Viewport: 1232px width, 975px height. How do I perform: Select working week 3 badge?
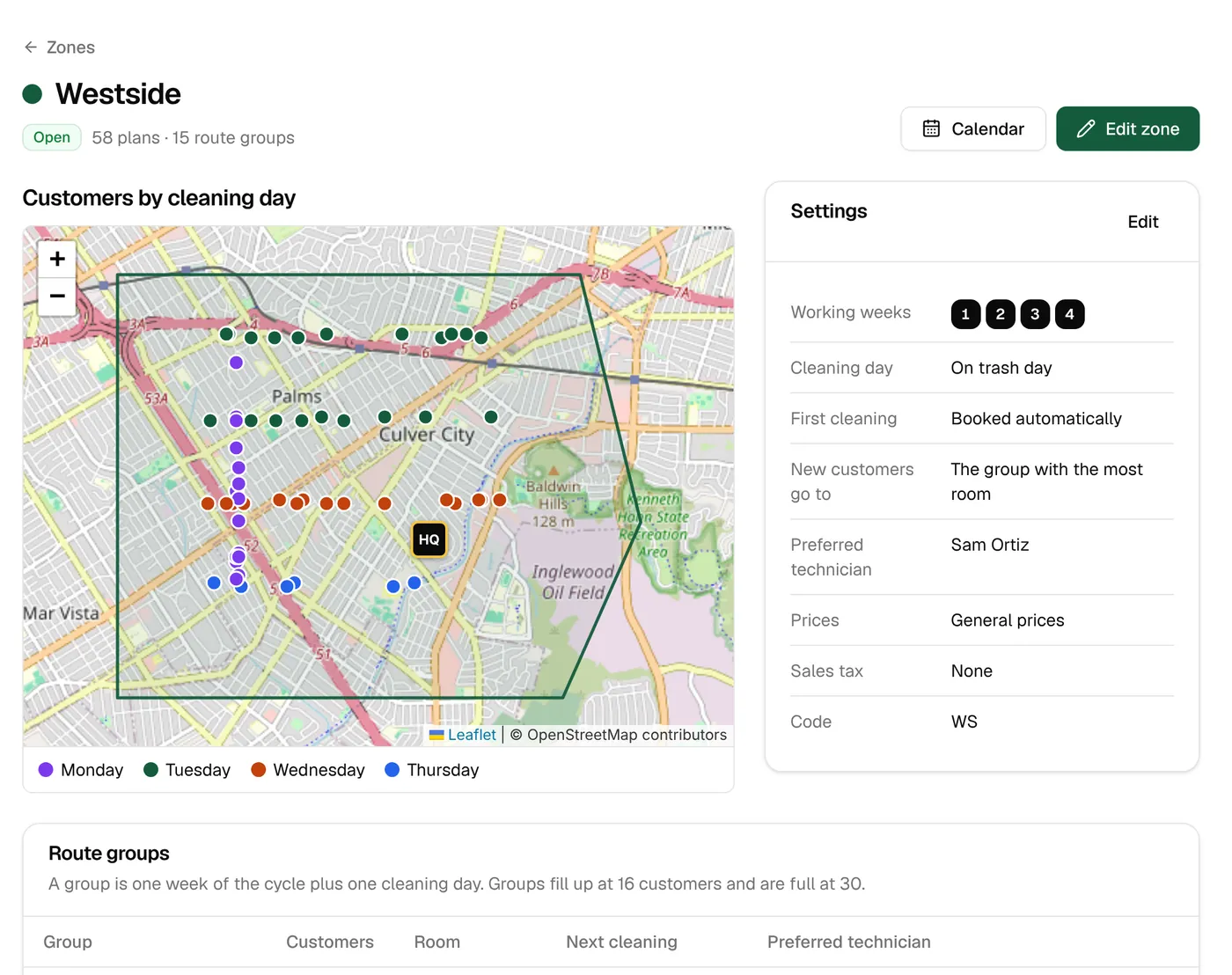1035,314
